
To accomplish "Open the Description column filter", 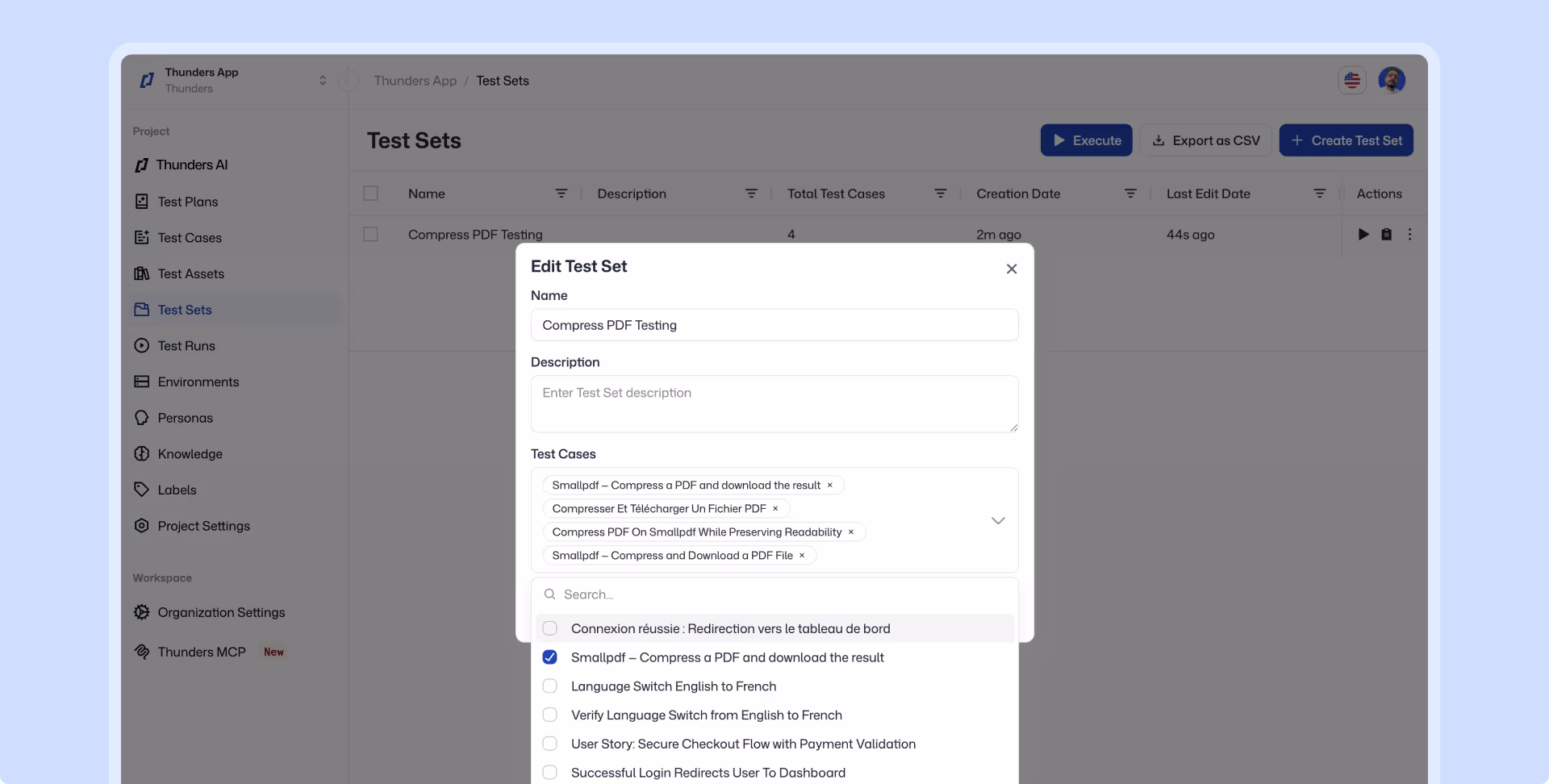I will (751, 194).
